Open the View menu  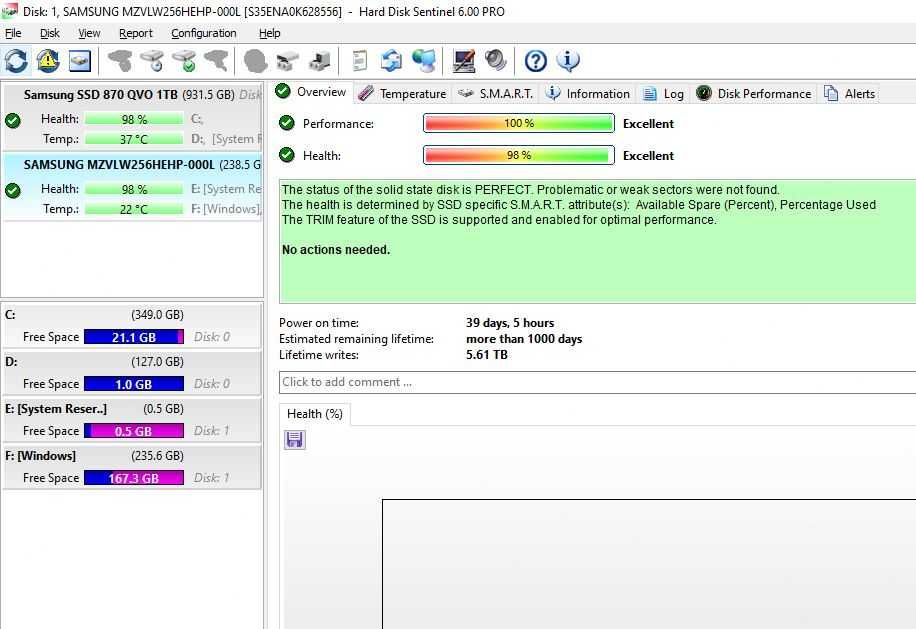[89, 33]
